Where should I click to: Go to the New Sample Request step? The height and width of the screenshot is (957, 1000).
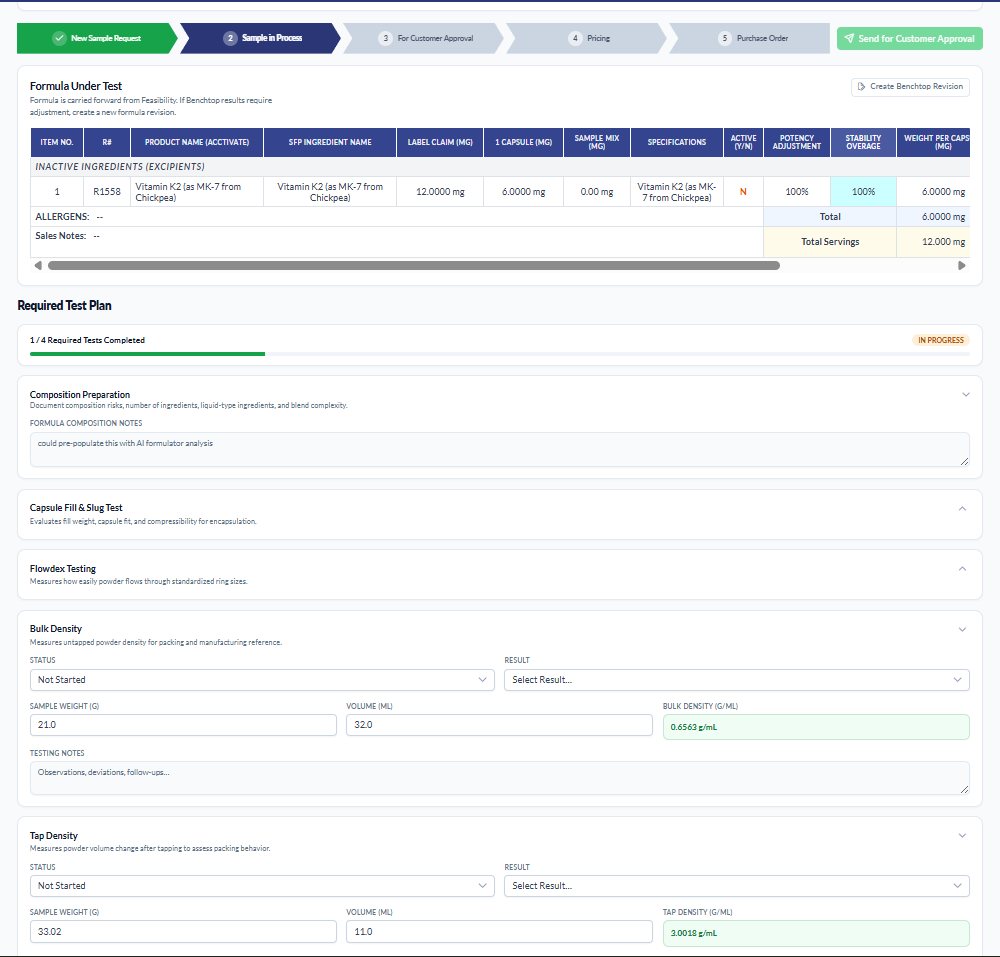tap(97, 38)
